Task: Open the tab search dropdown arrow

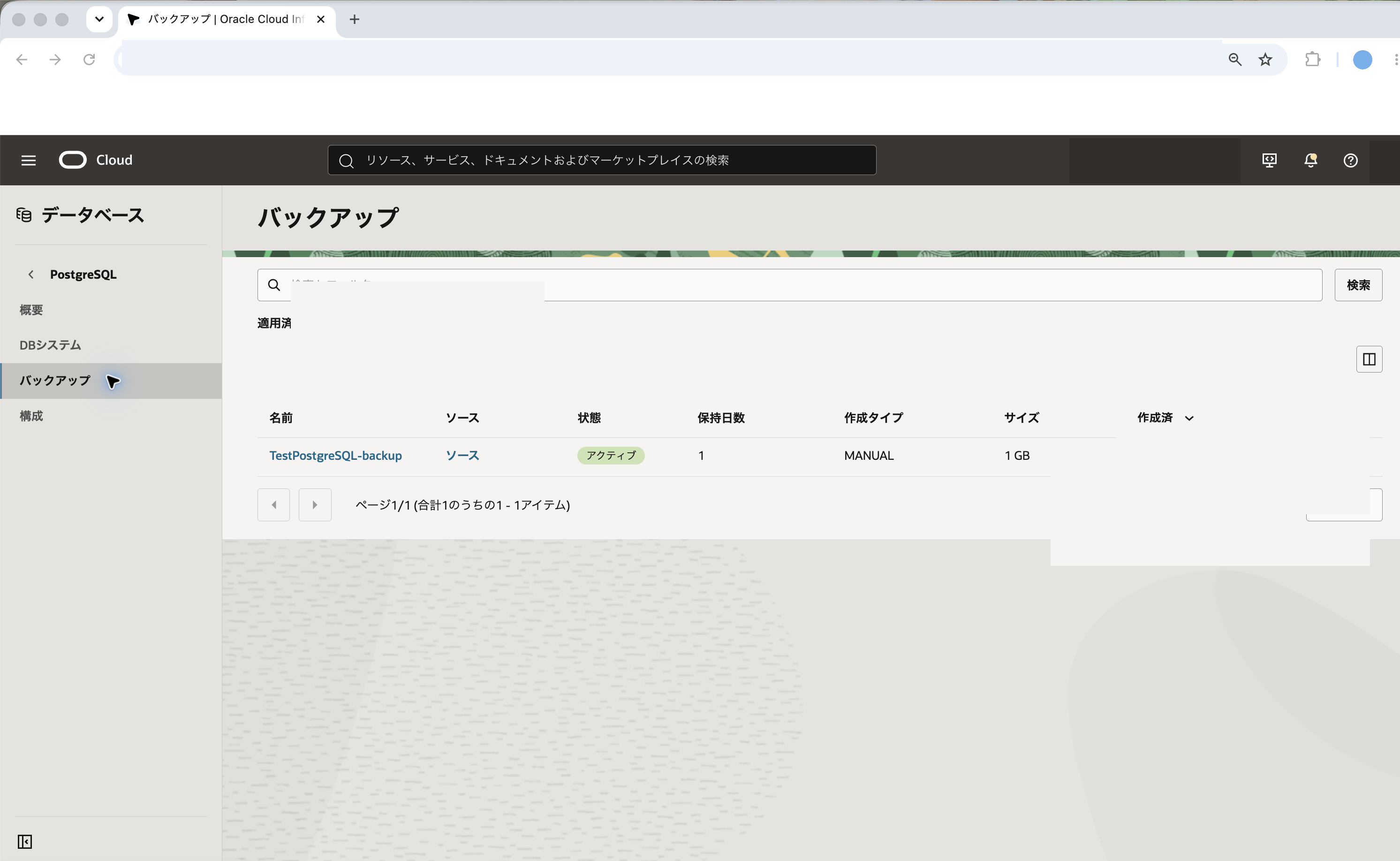Action: (99, 19)
